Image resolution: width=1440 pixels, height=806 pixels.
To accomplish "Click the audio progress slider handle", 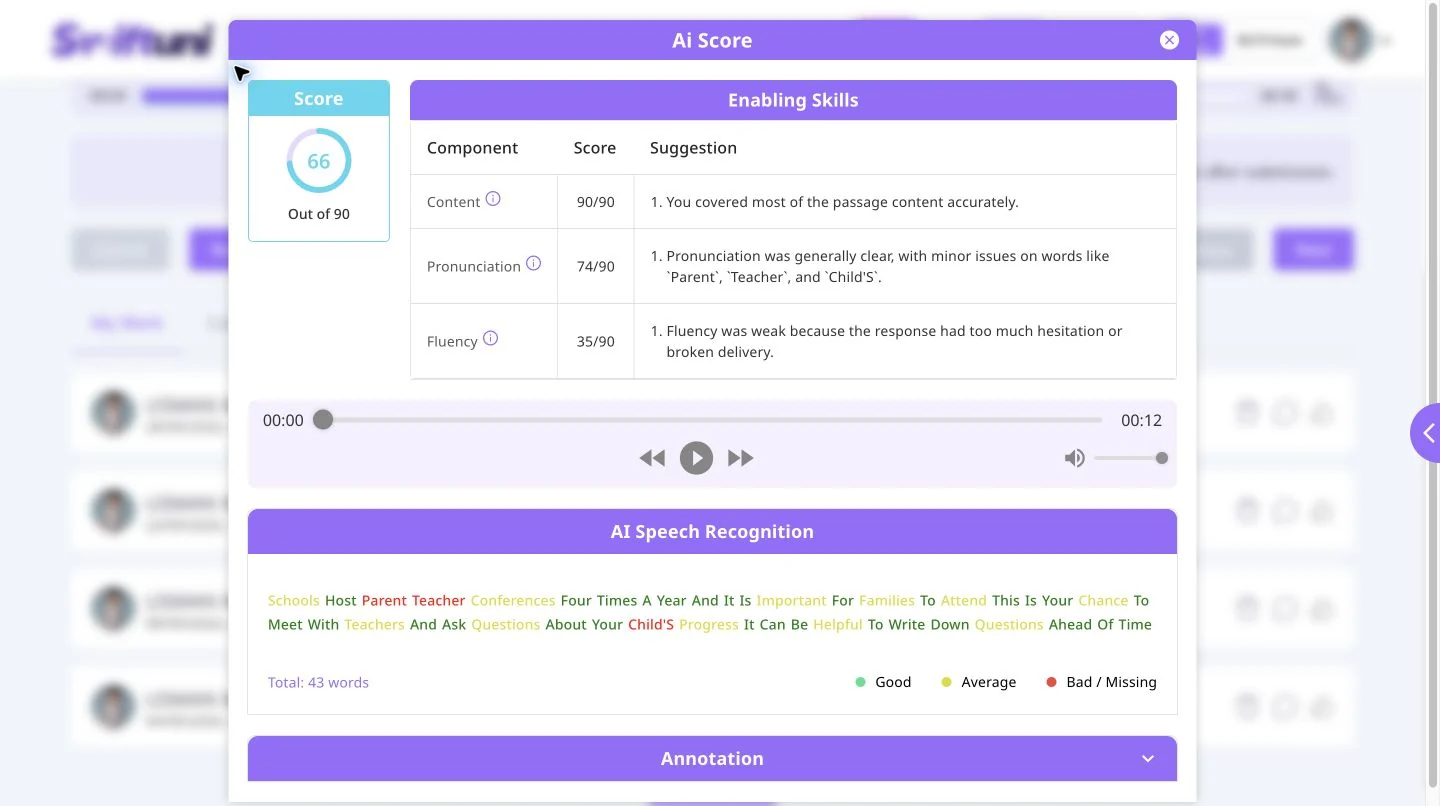I will pos(323,420).
